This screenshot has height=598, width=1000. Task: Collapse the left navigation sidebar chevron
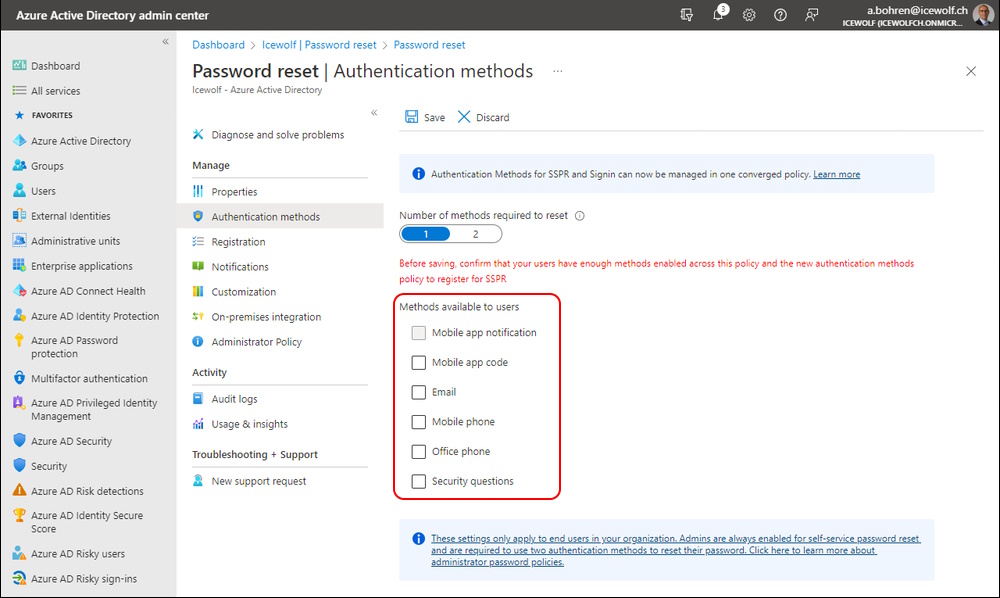point(165,41)
